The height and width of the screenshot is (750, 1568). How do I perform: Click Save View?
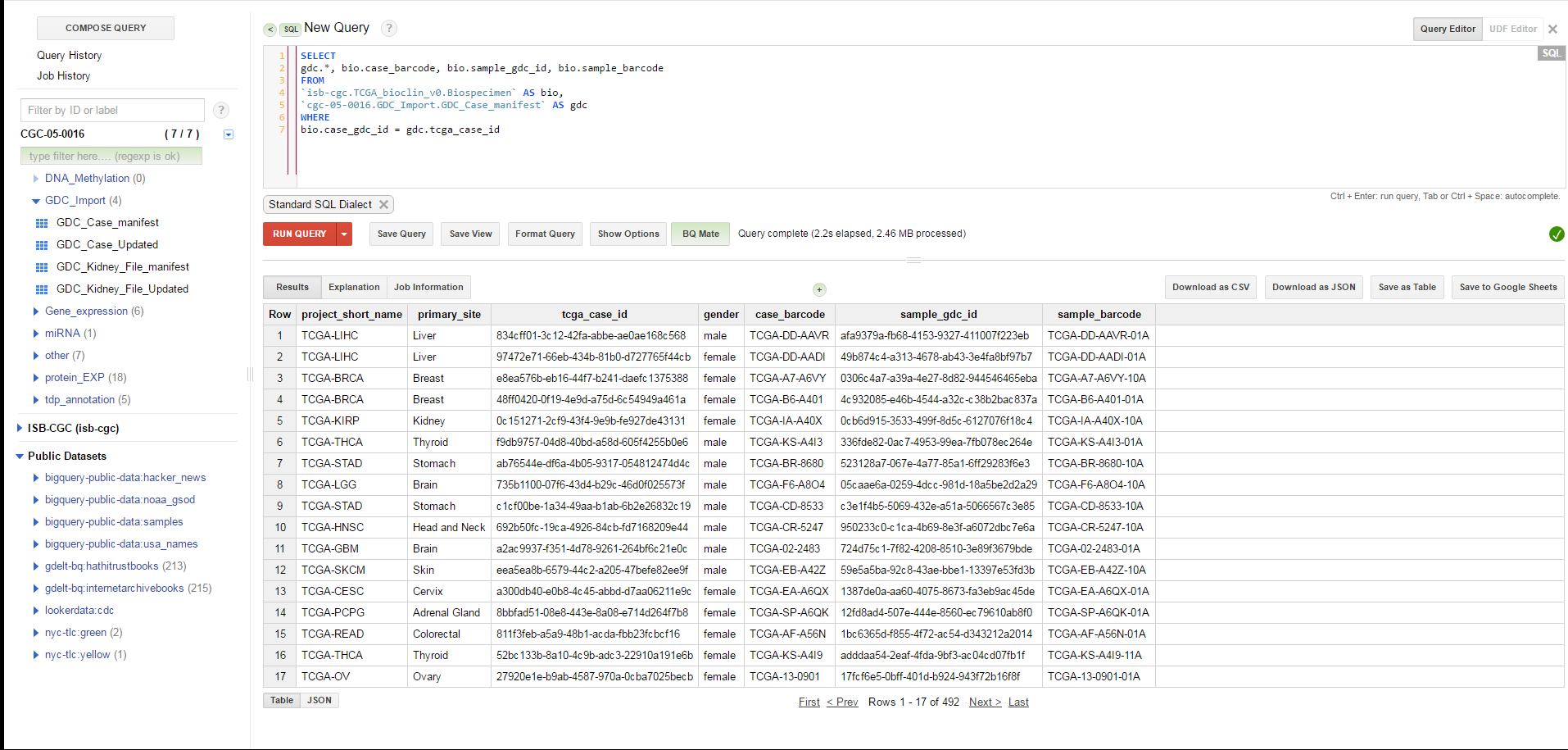click(471, 234)
